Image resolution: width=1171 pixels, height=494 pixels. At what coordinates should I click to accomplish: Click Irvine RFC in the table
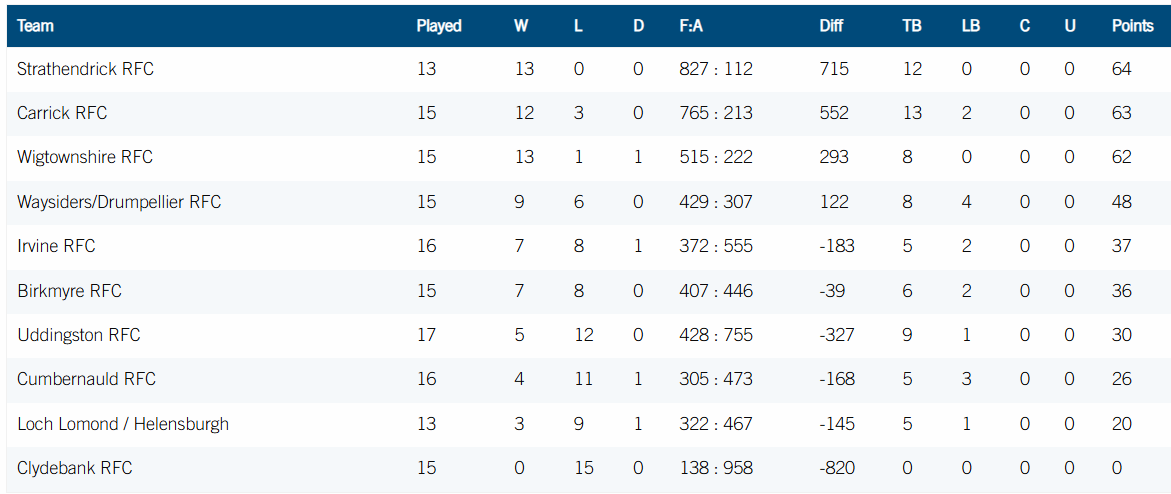click(x=56, y=247)
